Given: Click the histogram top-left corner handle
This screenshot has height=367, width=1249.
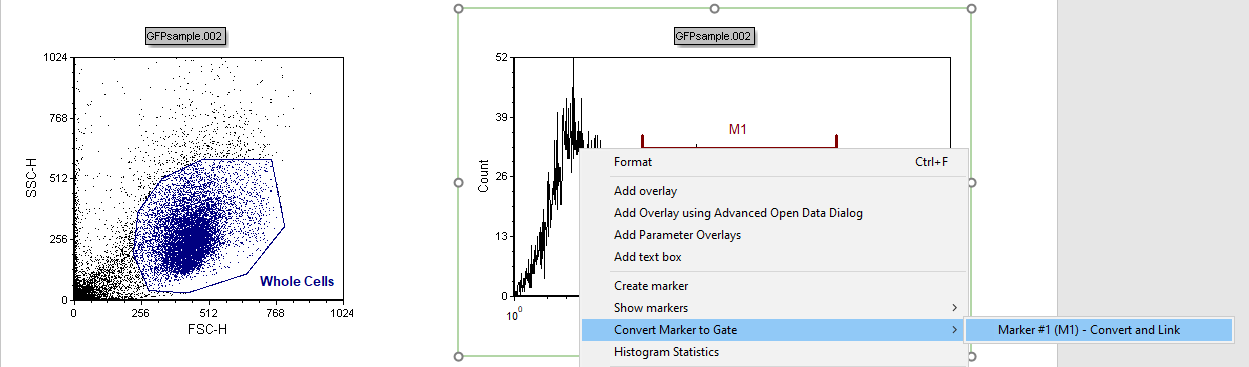Looking at the screenshot, I should (x=459, y=8).
